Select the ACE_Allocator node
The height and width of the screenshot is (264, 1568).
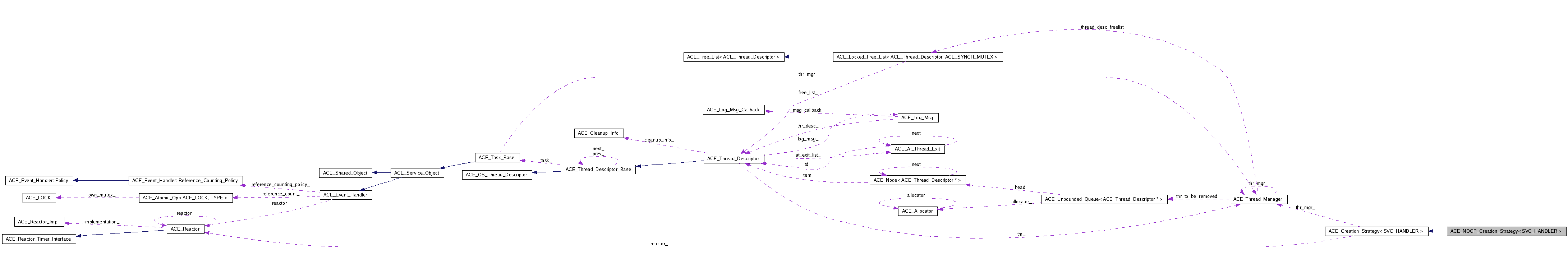coord(917,211)
